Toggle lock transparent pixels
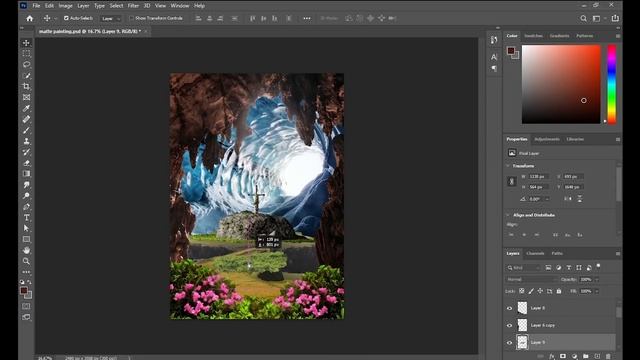The height and width of the screenshot is (360, 640). tap(522, 291)
